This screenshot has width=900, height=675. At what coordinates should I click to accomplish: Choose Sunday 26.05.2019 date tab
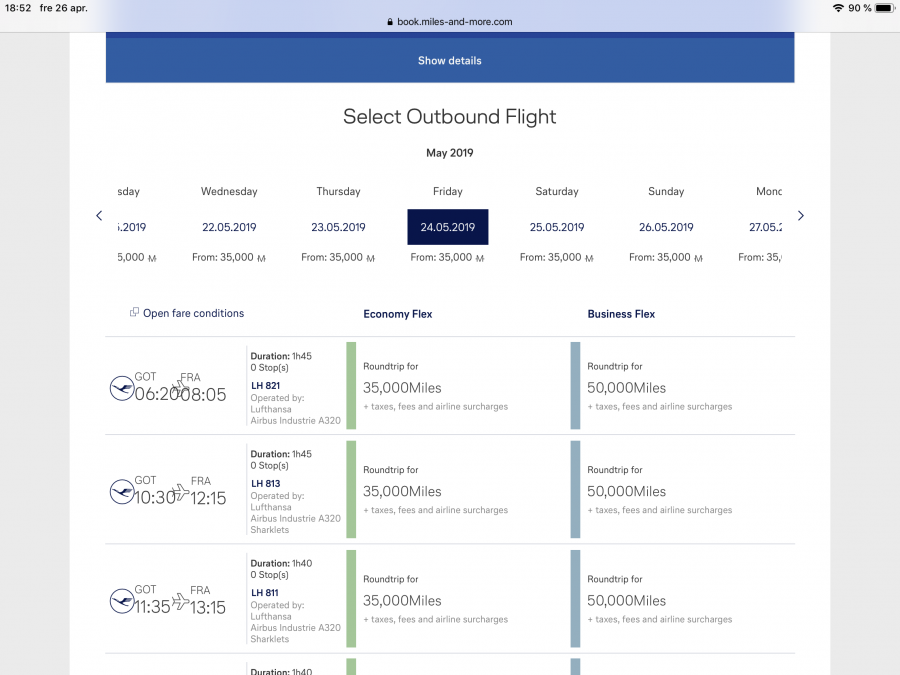pyautogui.click(x=666, y=227)
